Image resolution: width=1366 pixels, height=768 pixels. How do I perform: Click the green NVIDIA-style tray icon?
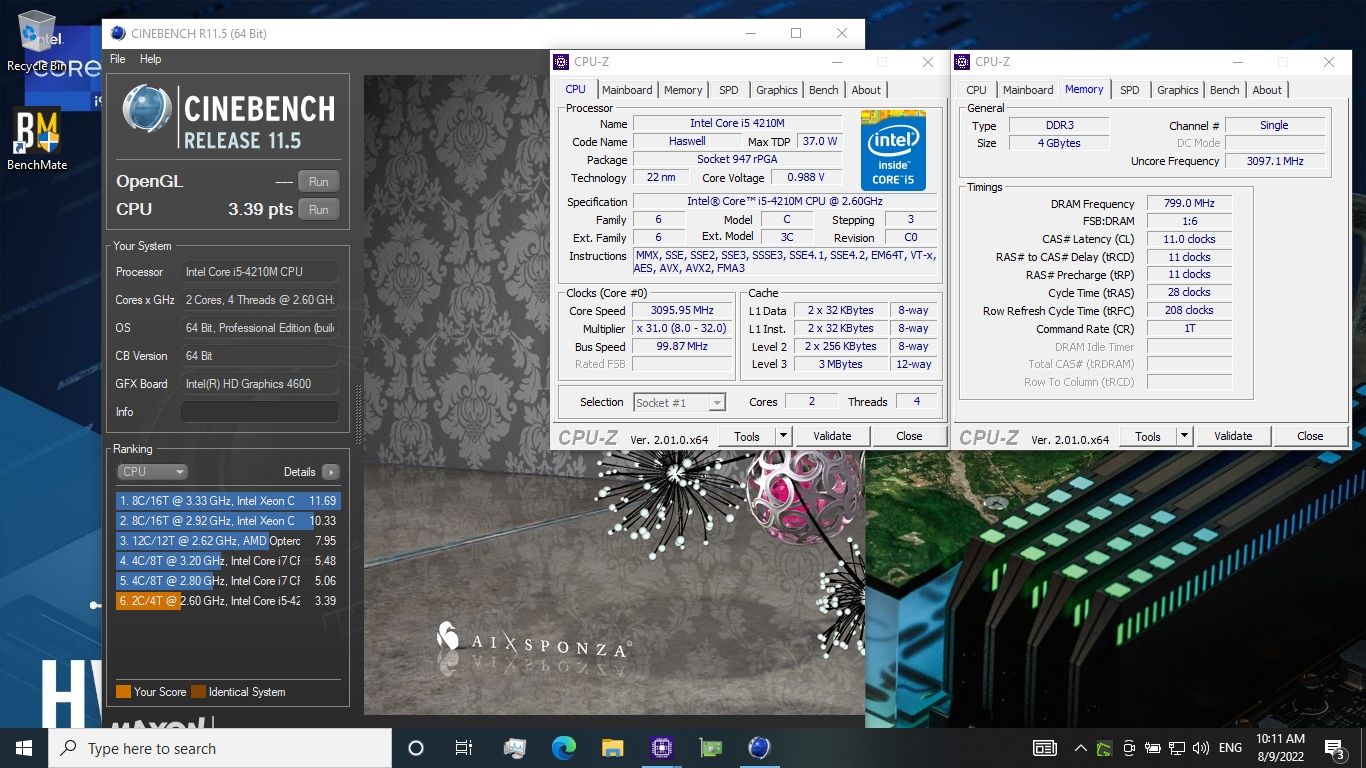tap(1105, 748)
